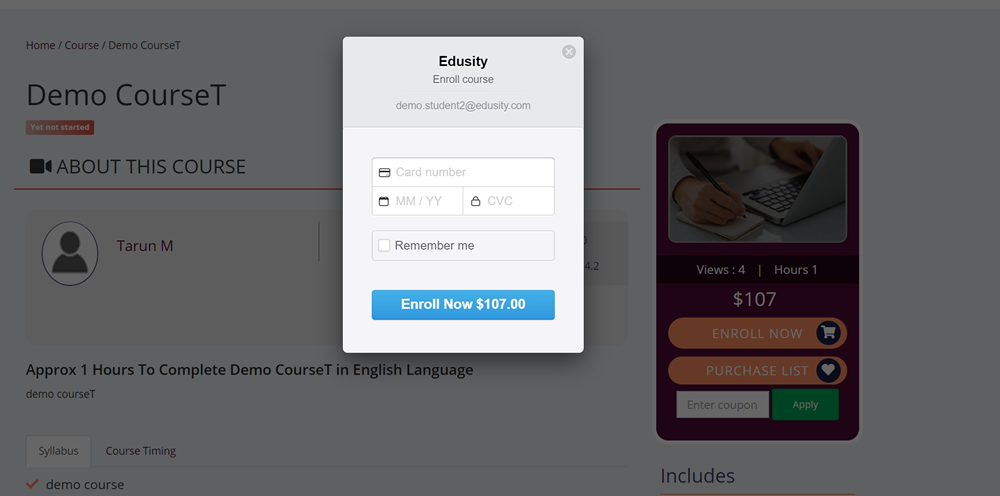This screenshot has width=1000, height=496.
Task: Click the shopping cart icon
Action: click(828, 333)
